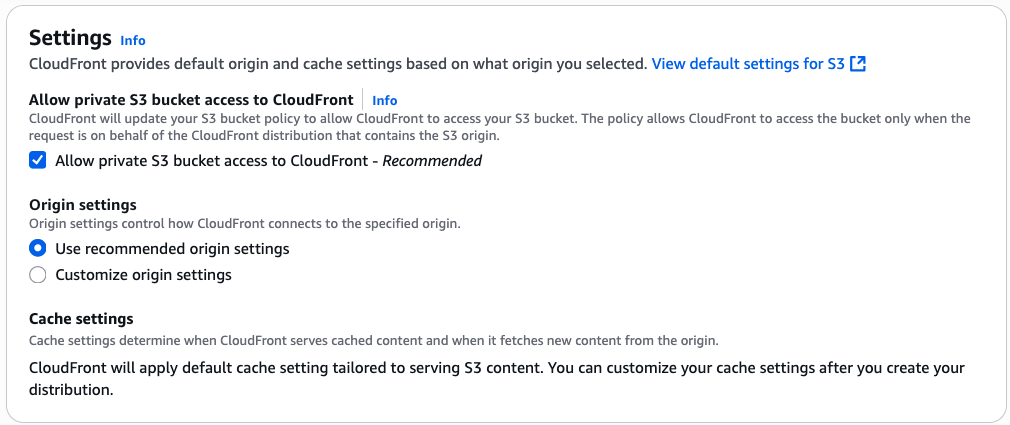The width and height of the screenshot is (1010, 425).
Task: Open Info link next to Settings heading
Action: click(132, 40)
